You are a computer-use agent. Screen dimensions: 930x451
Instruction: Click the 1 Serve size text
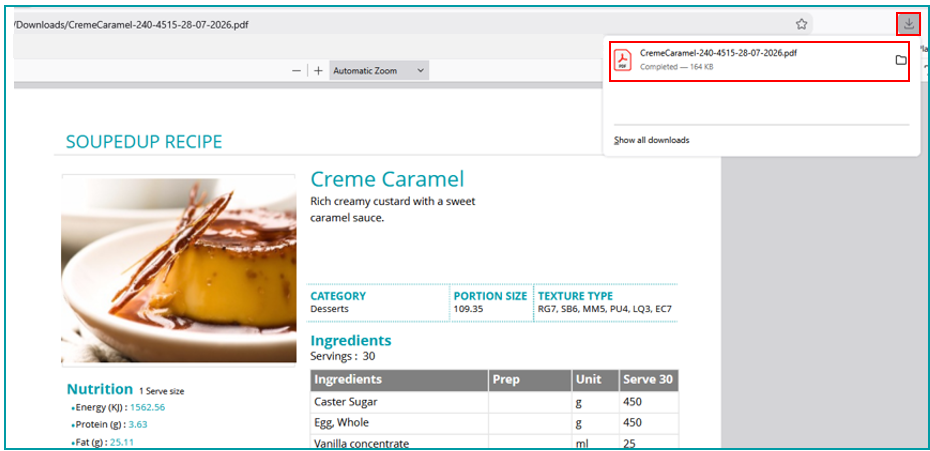tap(161, 391)
